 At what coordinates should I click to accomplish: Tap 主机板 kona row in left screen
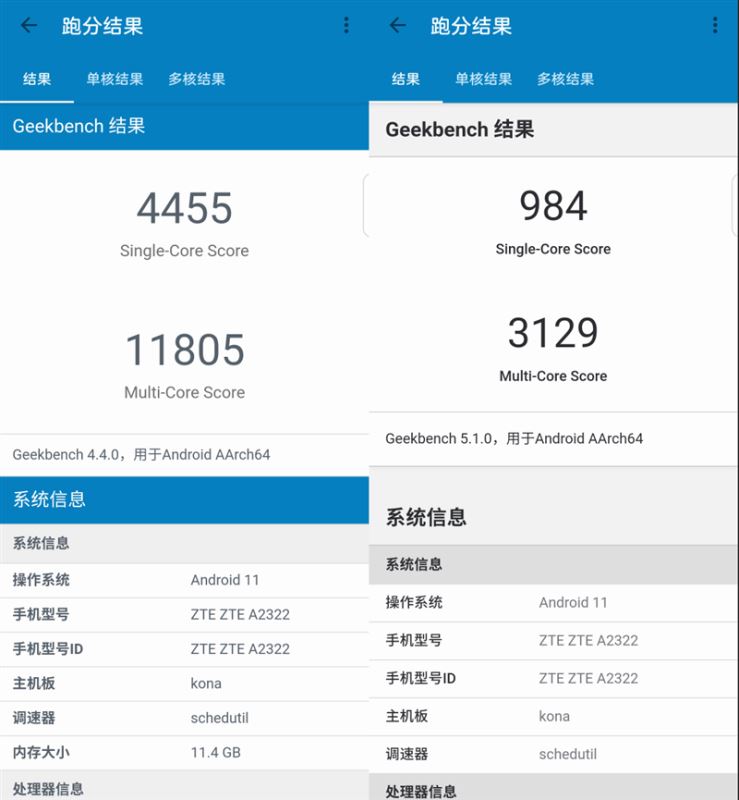click(184, 684)
